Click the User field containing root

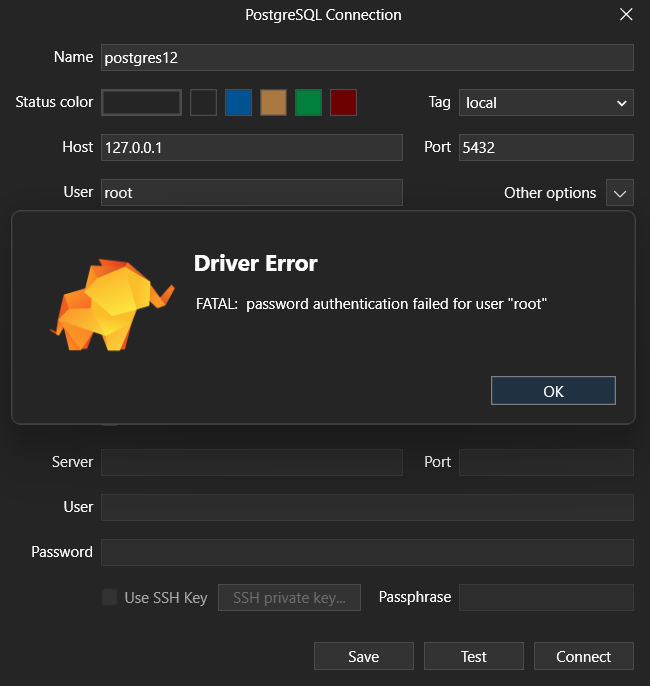[x=252, y=192]
